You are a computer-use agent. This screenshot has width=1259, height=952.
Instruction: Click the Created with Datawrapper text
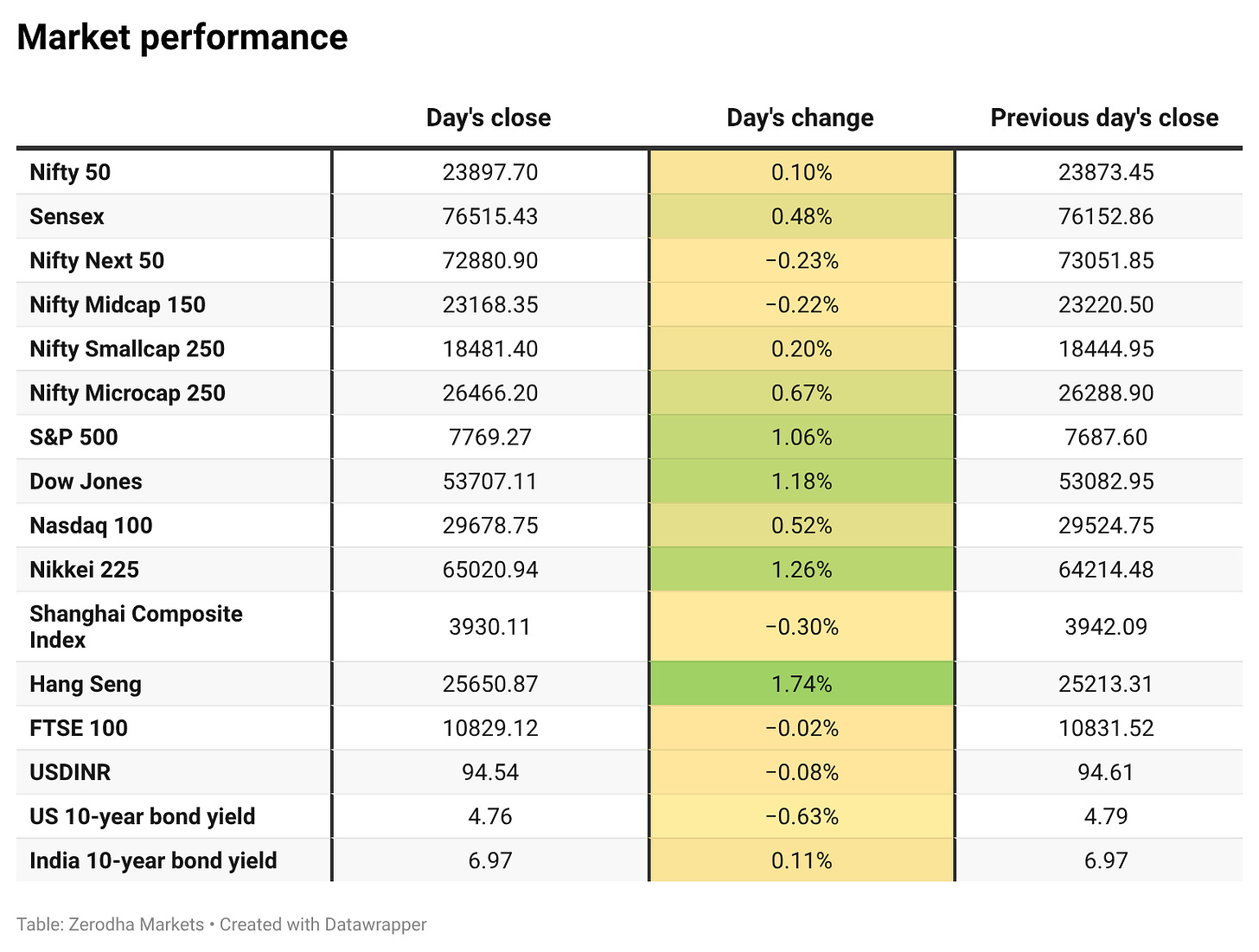tap(323, 924)
